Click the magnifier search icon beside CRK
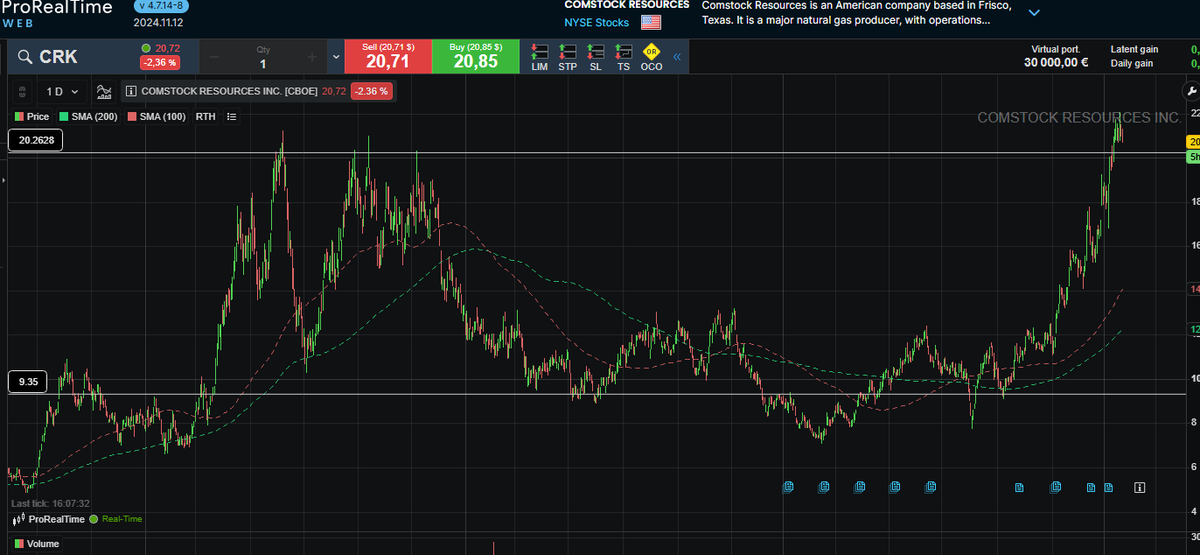The width and height of the screenshot is (1200, 555). (x=23, y=57)
